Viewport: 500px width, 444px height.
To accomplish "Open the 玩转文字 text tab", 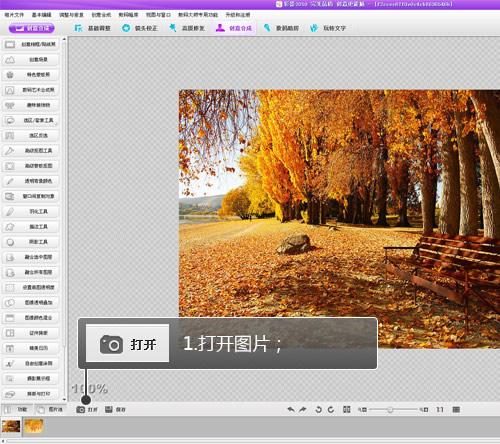I will [328, 28].
